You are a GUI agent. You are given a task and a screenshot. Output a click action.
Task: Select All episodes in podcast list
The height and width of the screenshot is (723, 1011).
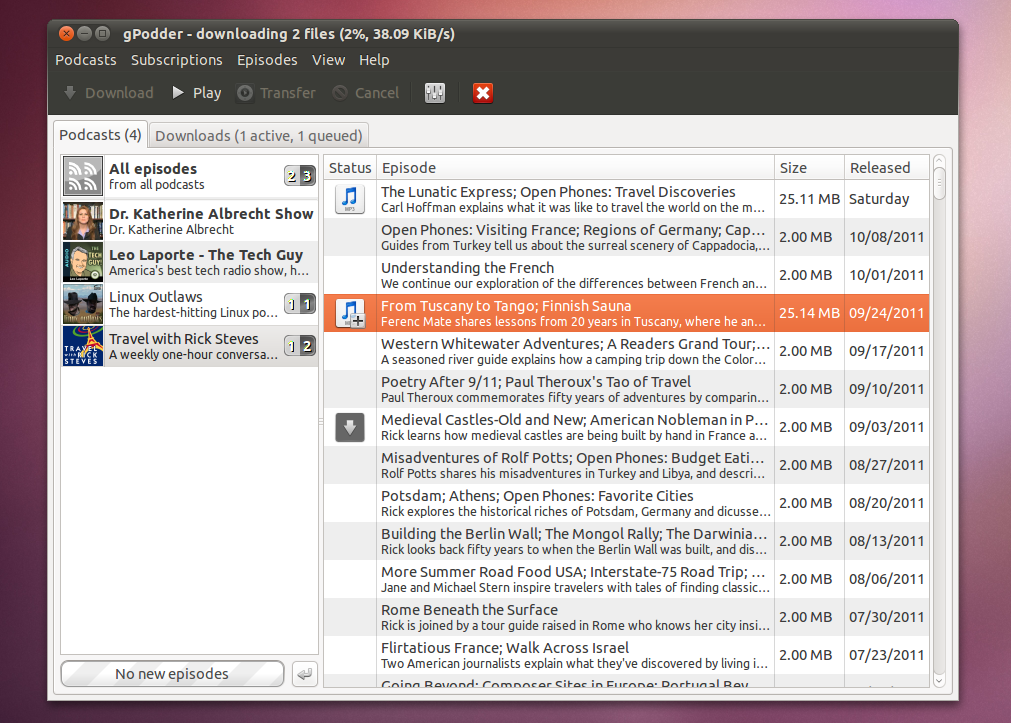pyautogui.click(x=190, y=176)
